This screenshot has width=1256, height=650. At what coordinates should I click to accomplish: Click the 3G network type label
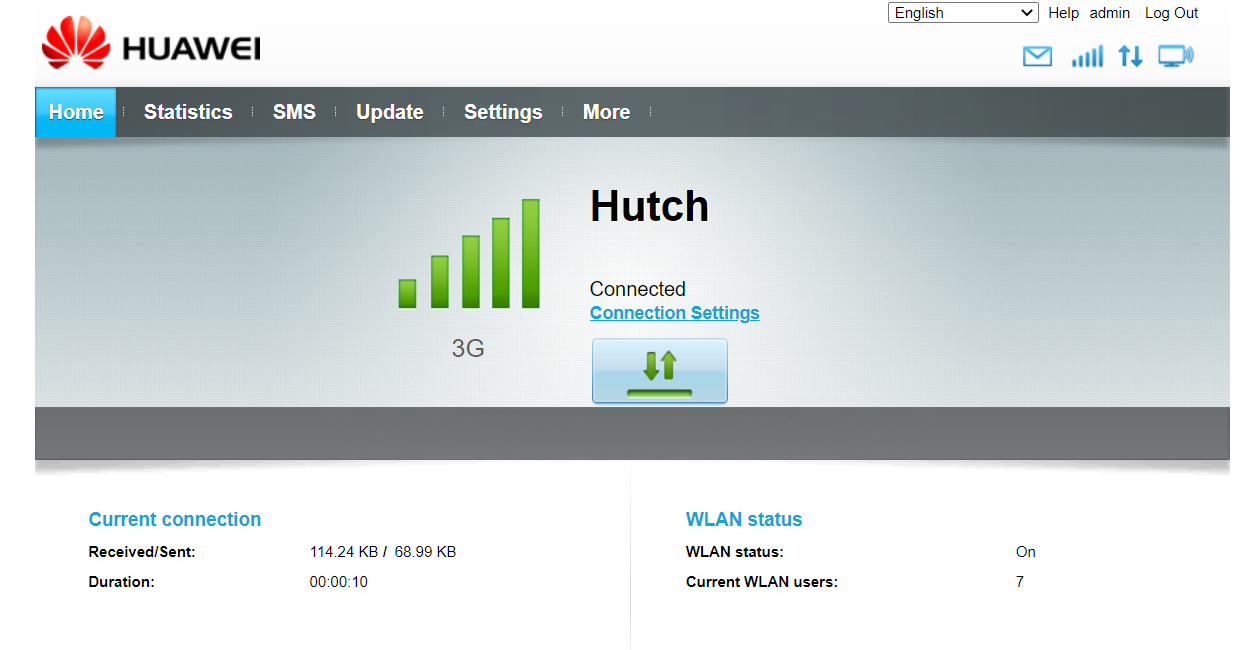[x=468, y=349]
